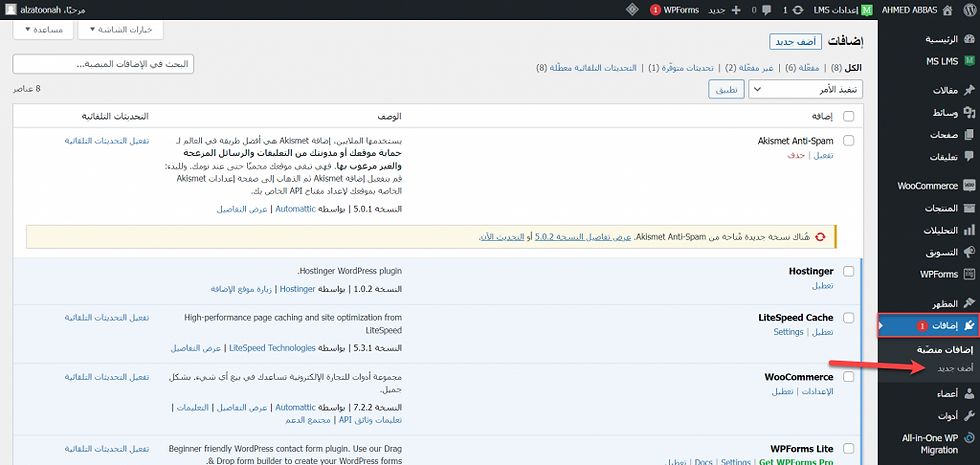This screenshot has width=980, height=465.
Task: Click the pushpin icon beside مقالات
Action: [969, 91]
